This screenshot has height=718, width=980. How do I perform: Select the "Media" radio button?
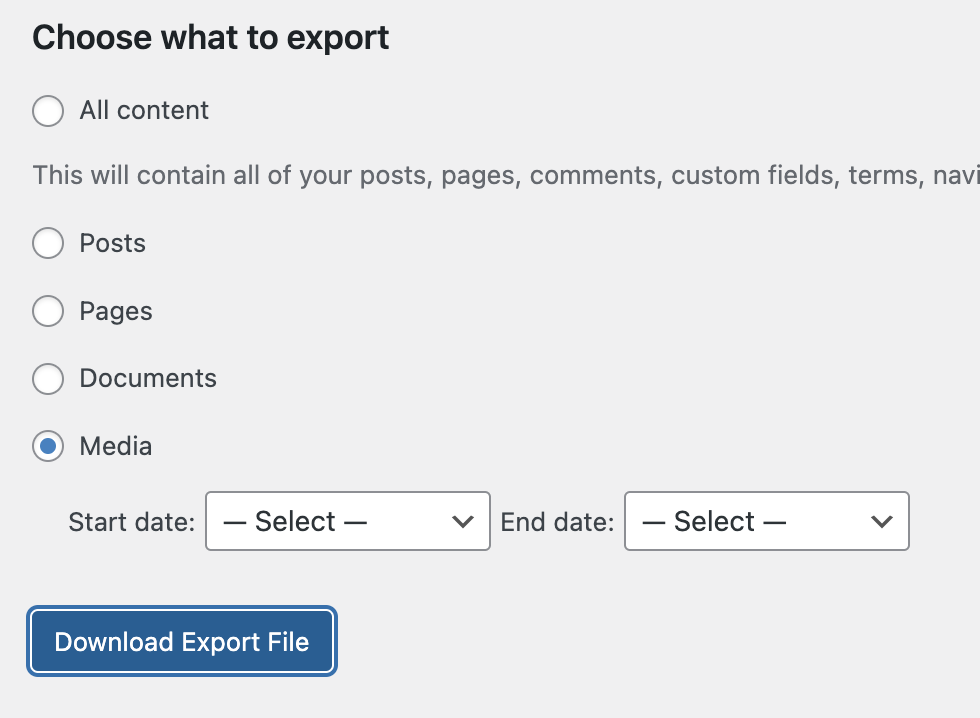click(48, 446)
